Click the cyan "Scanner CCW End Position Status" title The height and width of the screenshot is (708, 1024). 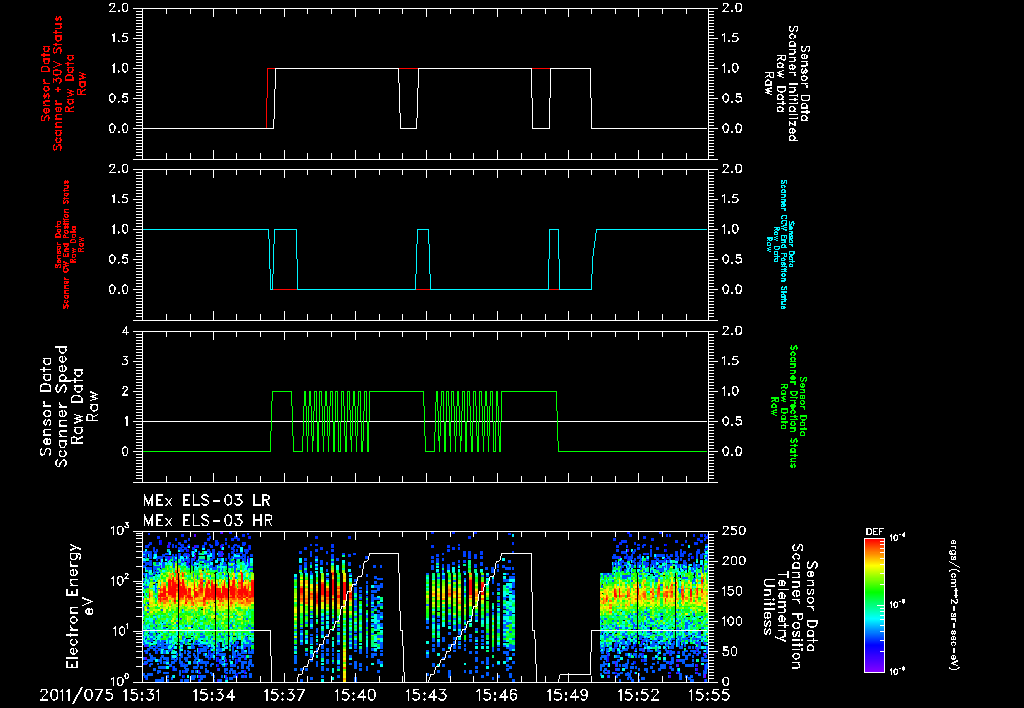[784, 244]
